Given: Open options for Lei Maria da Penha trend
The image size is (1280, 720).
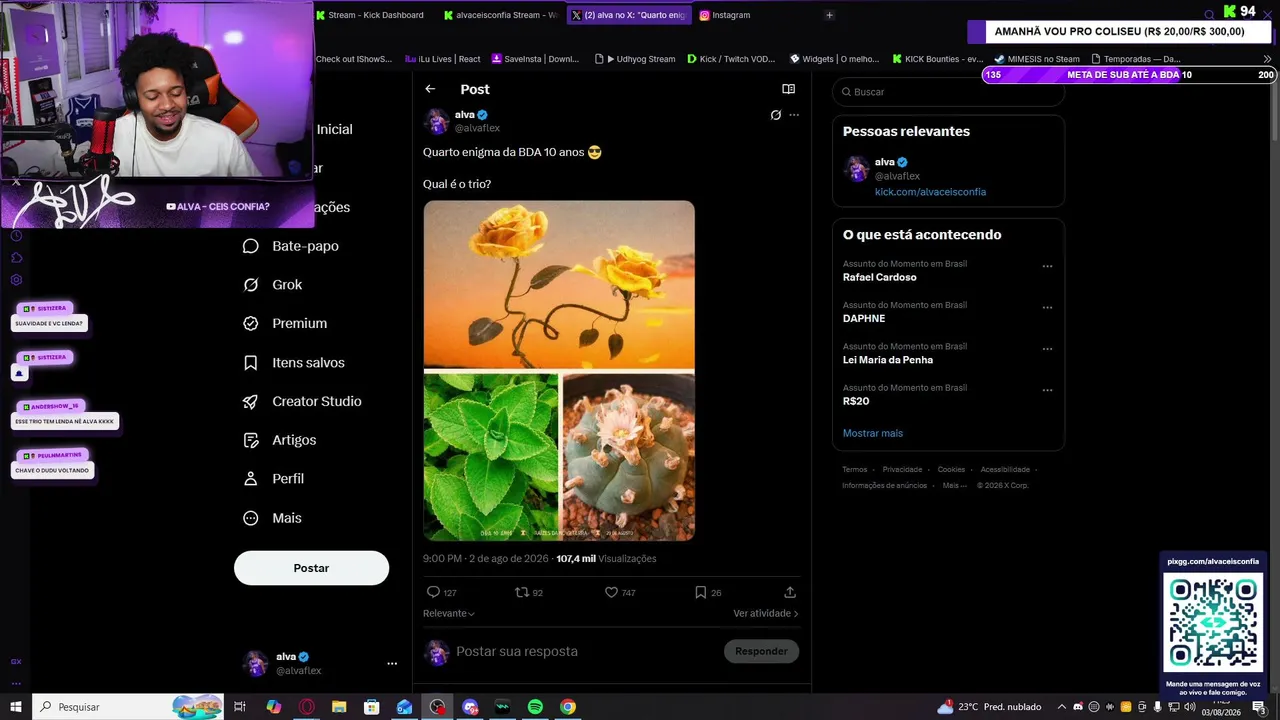Looking at the screenshot, I should (1047, 349).
